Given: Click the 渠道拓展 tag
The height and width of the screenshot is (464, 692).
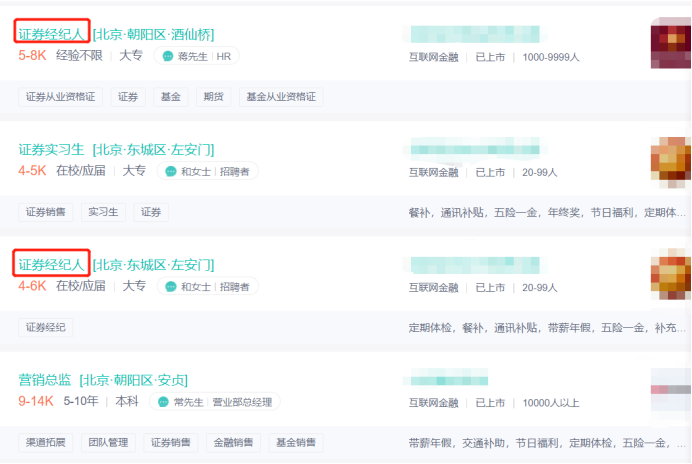Looking at the screenshot, I should pyautogui.click(x=46, y=443).
